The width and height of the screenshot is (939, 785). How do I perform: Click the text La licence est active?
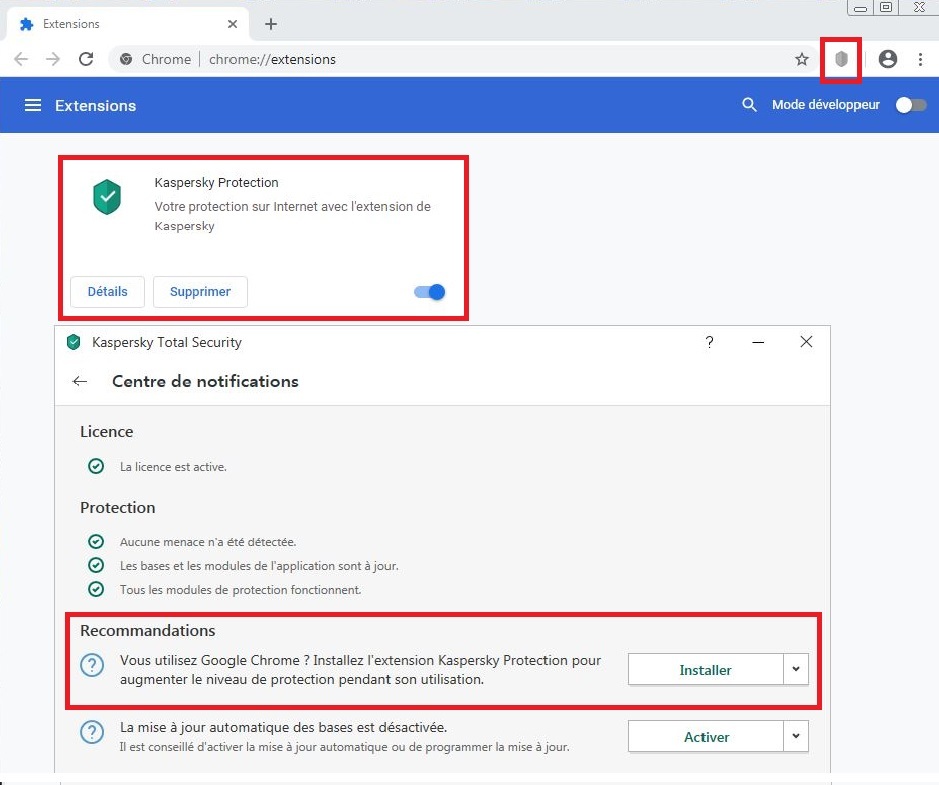point(173,466)
